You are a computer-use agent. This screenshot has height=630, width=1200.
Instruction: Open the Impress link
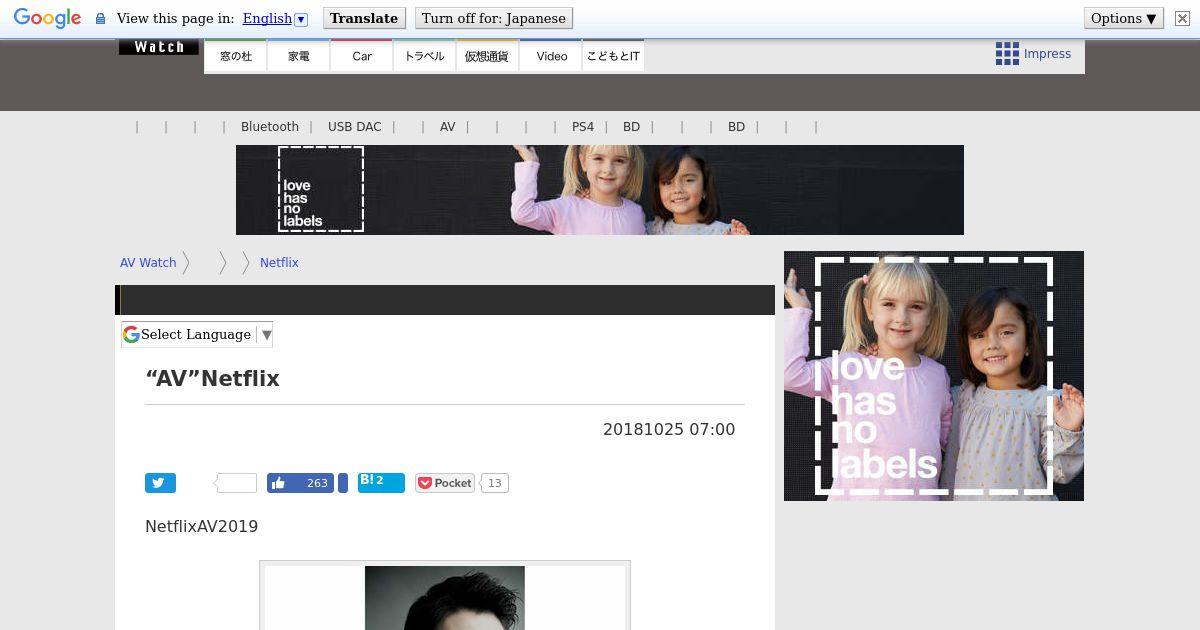click(x=1047, y=54)
